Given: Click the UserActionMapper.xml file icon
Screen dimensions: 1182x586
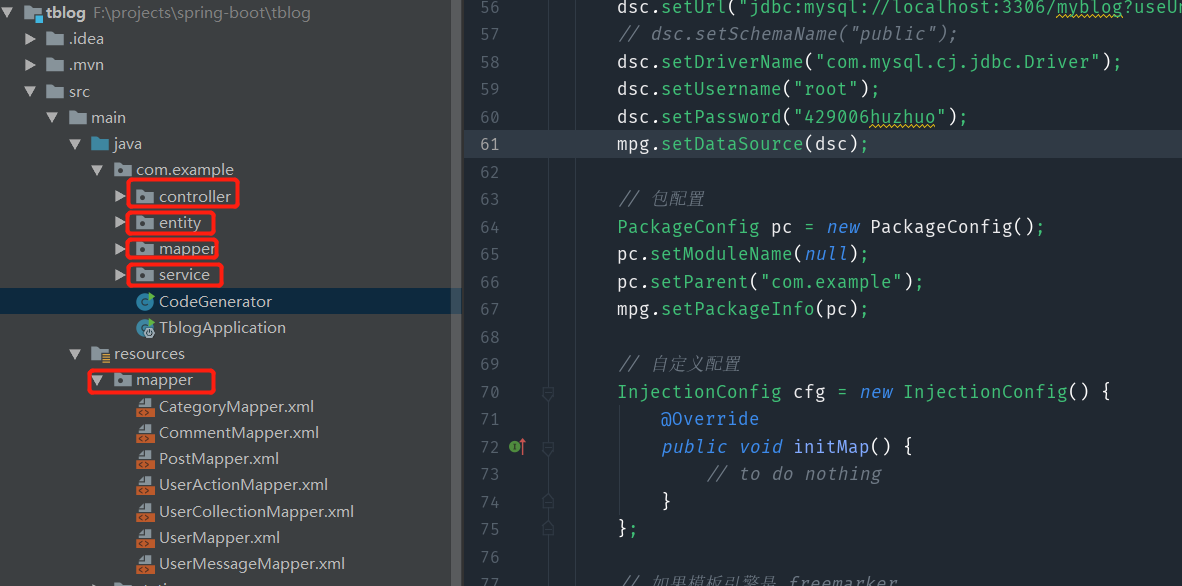Looking at the screenshot, I should [145, 485].
